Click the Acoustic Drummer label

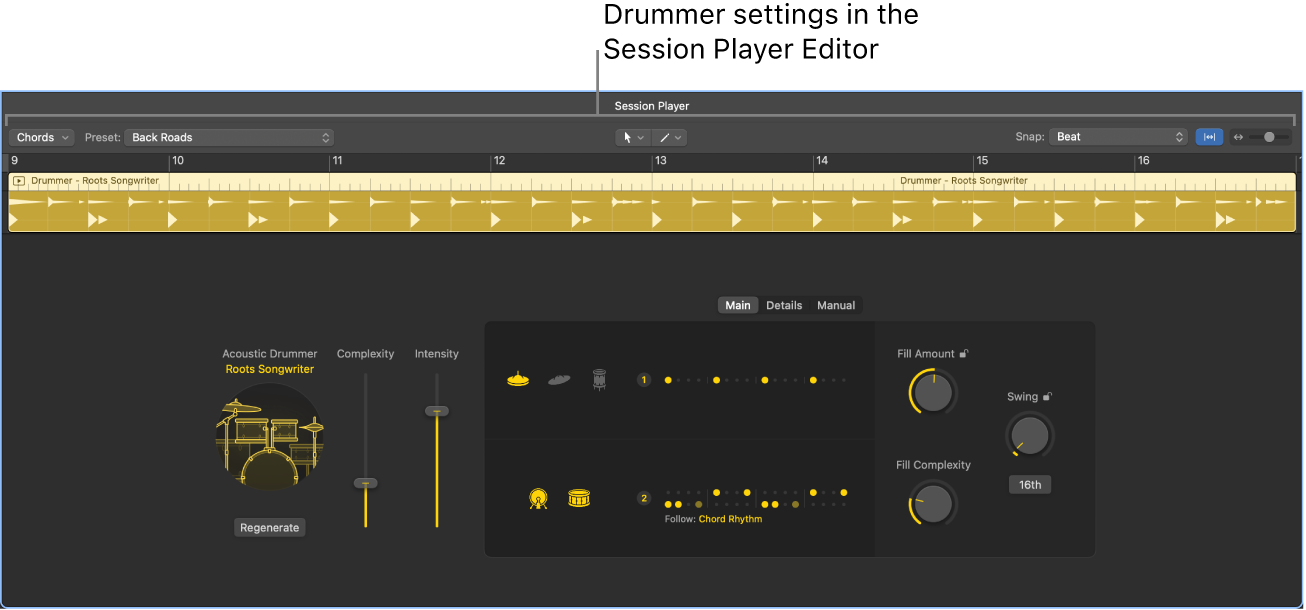[x=270, y=354]
